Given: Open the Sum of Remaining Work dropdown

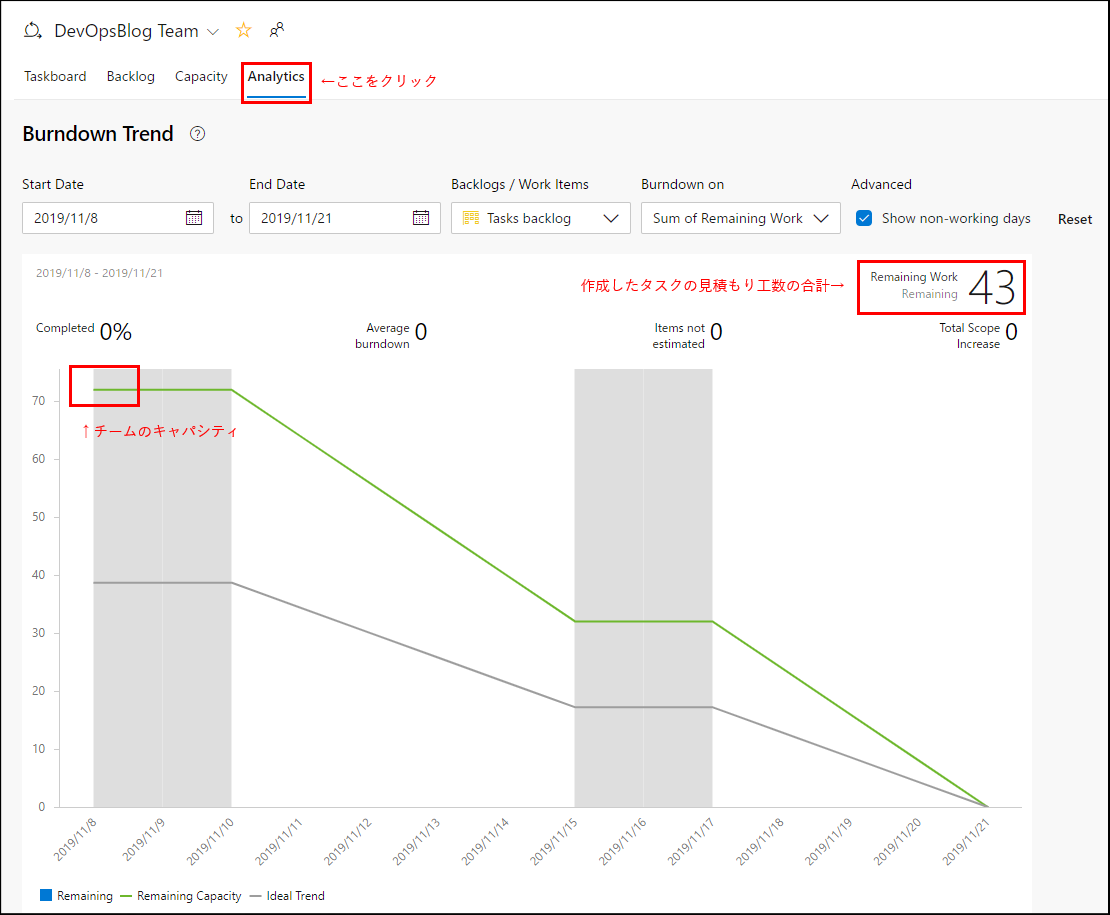Looking at the screenshot, I should coord(740,218).
